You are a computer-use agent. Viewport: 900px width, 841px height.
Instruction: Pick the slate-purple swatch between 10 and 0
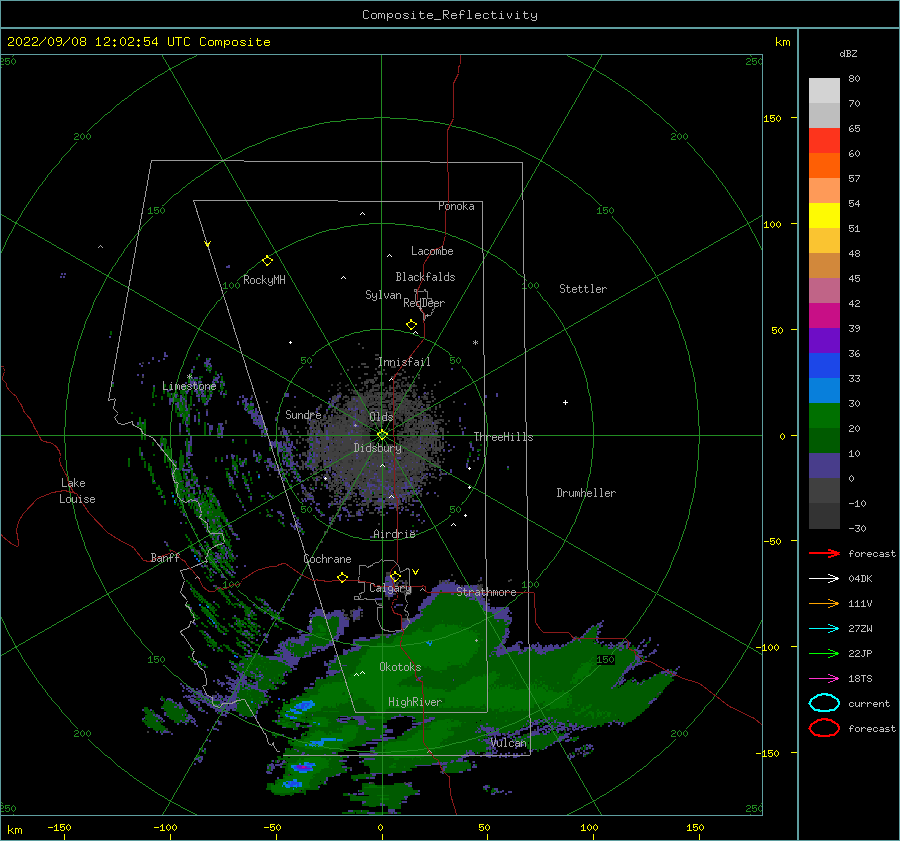tap(824, 466)
